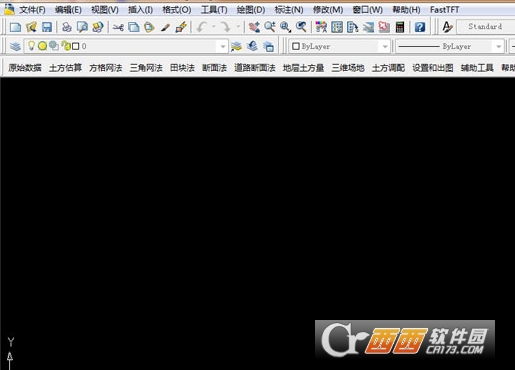
Task: Open Sheet Set Manager icon
Action: pos(368,27)
